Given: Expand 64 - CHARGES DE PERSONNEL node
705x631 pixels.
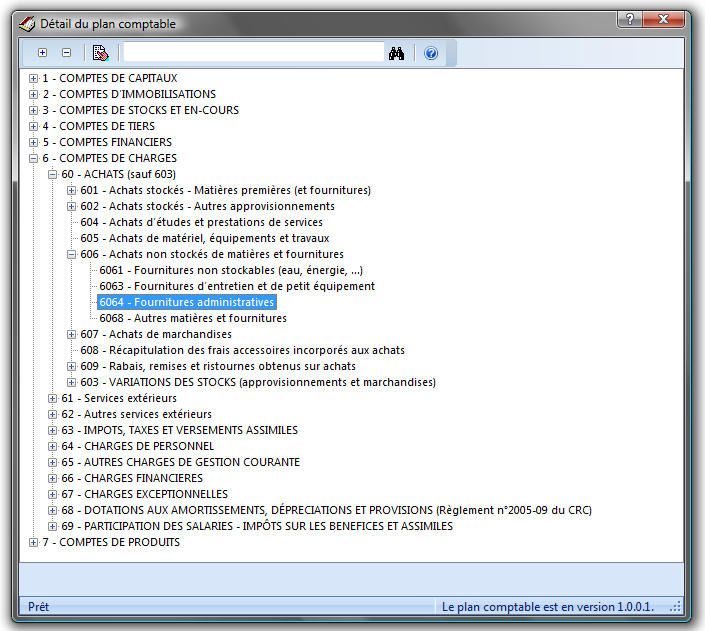Looking at the screenshot, I should click(53, 446).
